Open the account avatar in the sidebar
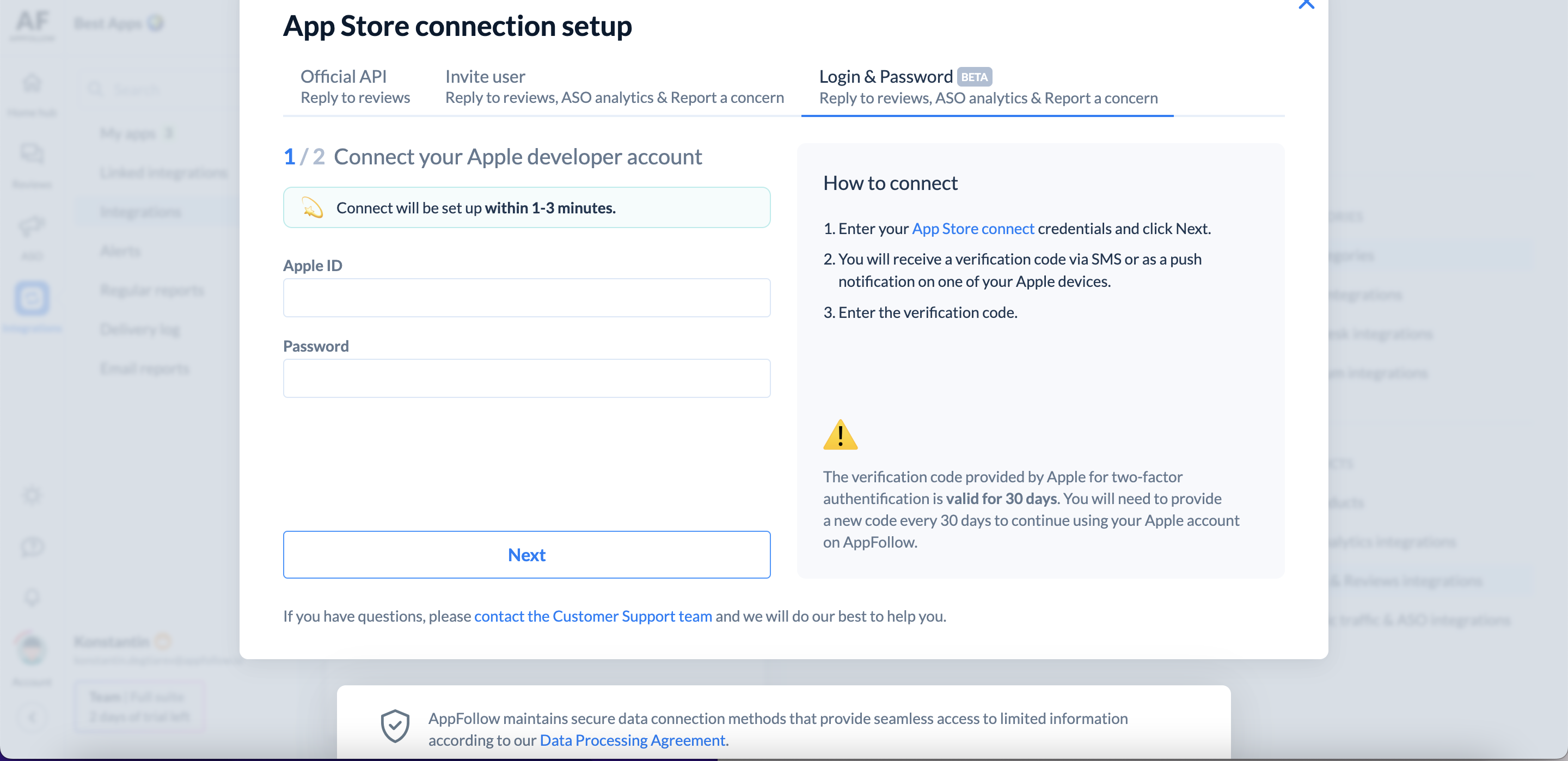The height and width of the screenshot is (761, 1568). 32,649
